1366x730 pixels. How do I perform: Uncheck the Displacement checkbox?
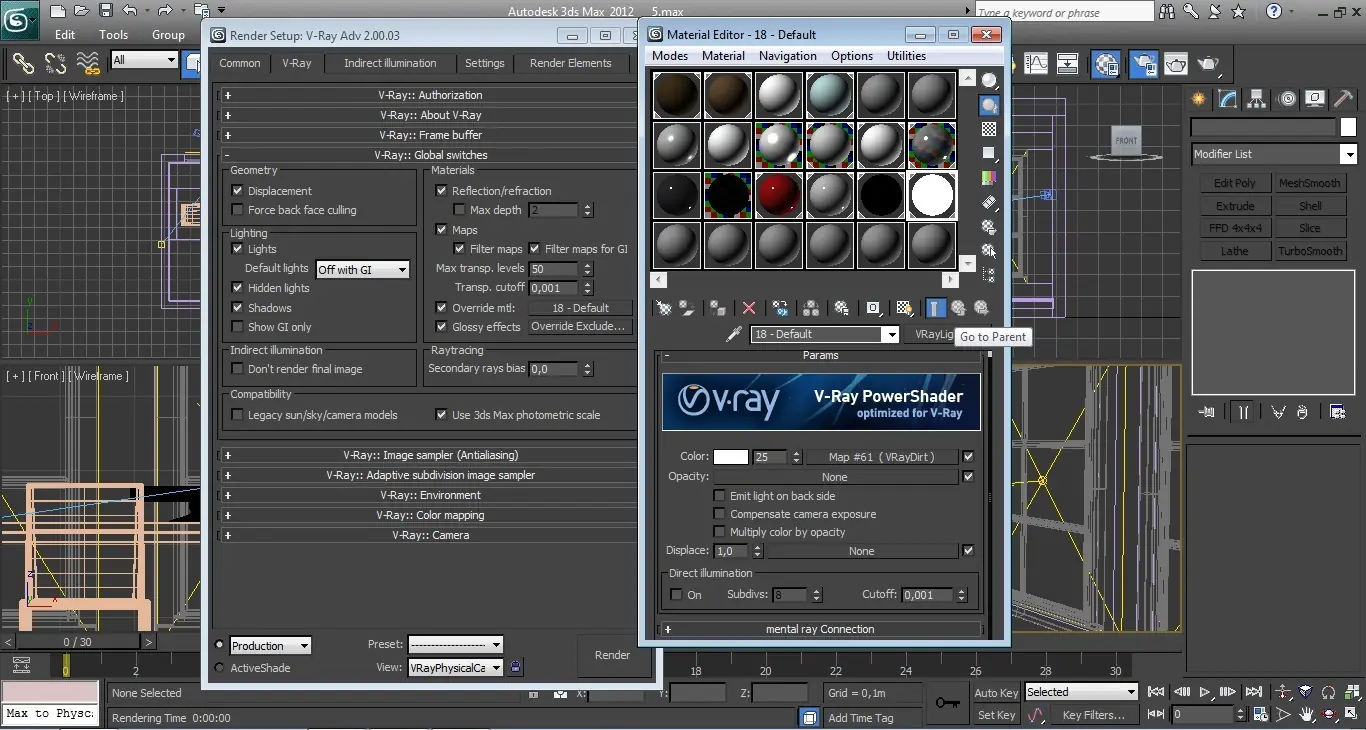click(237, 190)
